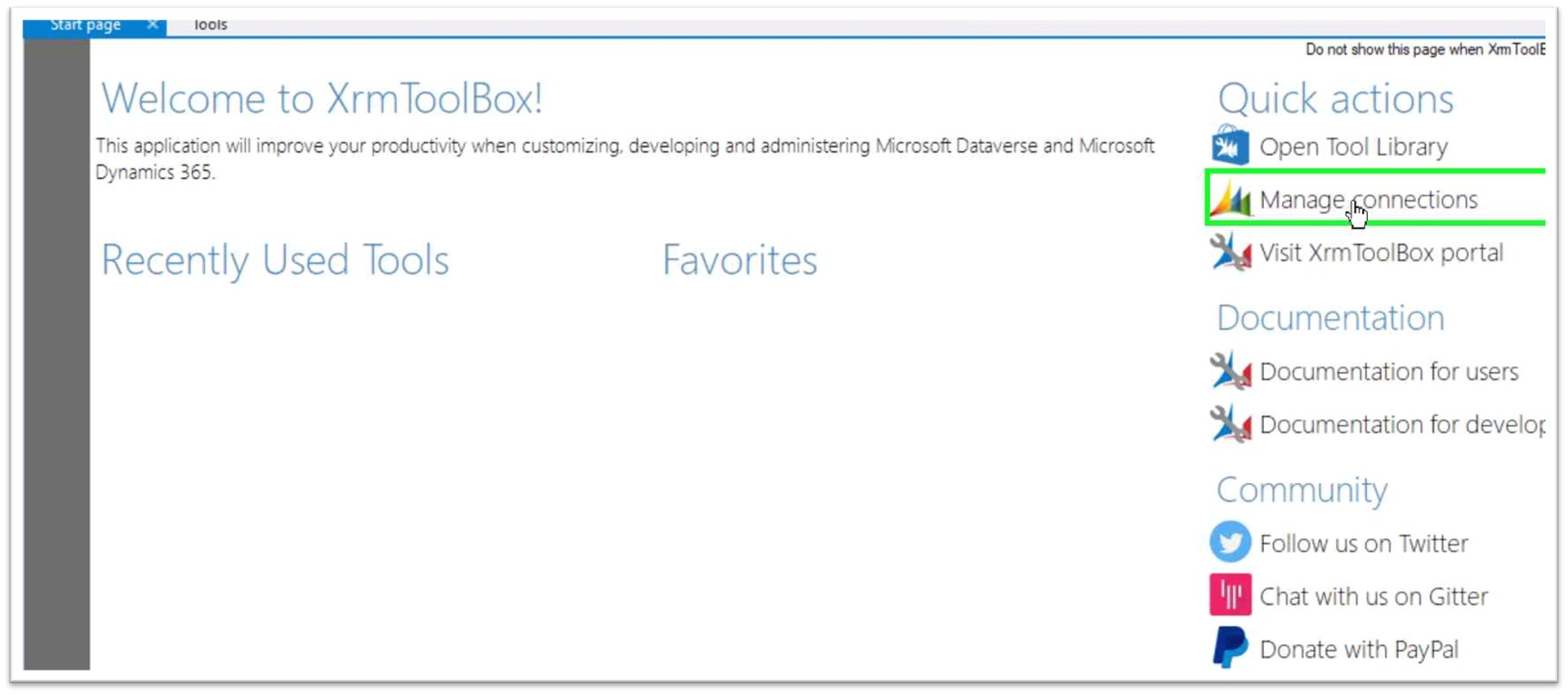Click the 'Documentation' section heading

pyautogui.click(x=1330, y=317)
